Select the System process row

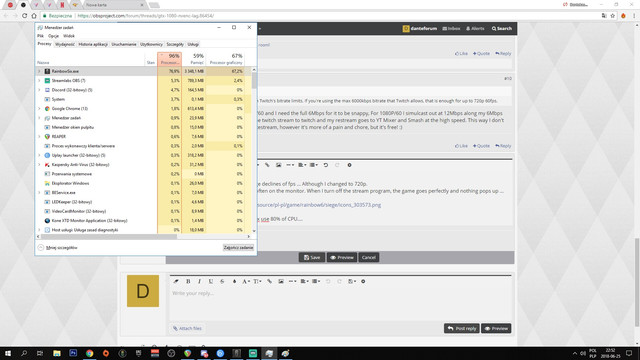143,99
